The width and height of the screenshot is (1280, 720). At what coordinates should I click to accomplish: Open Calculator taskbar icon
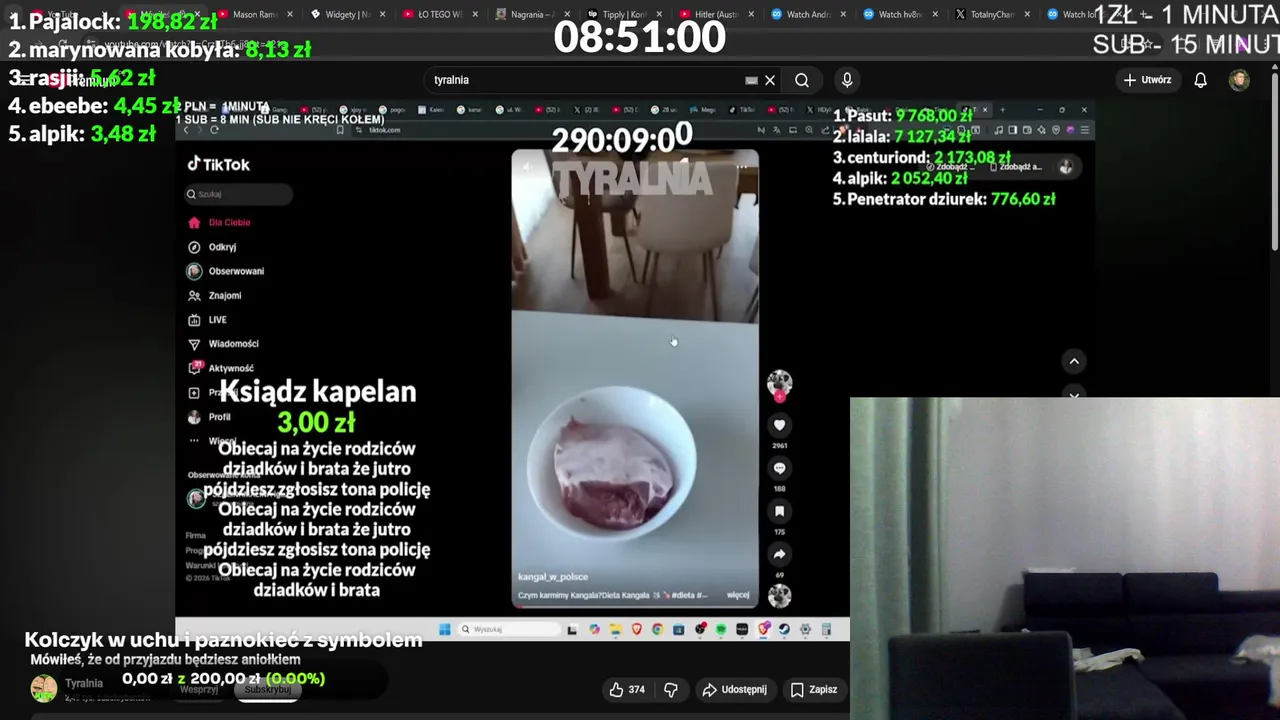(x=826, y=629)
